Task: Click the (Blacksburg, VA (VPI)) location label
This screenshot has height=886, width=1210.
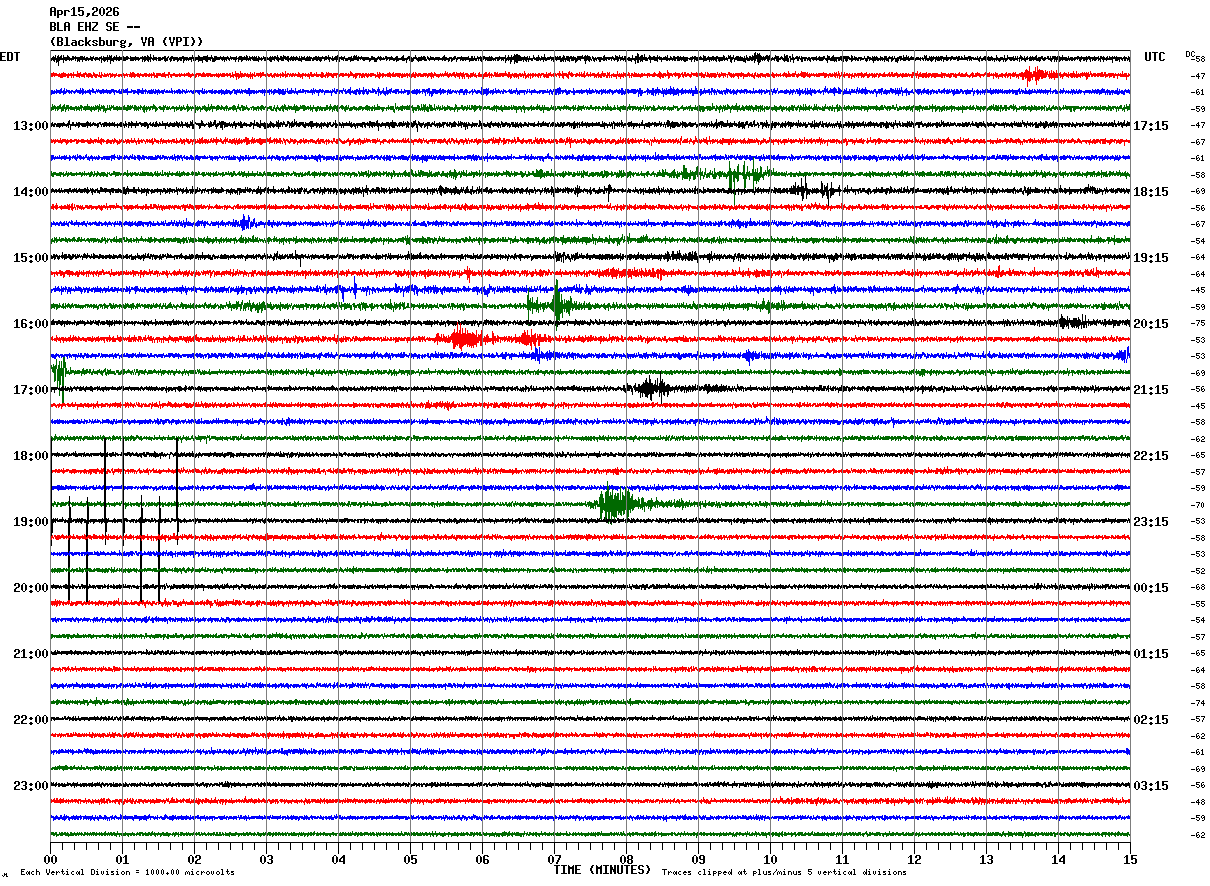Action: pos(126,42)
